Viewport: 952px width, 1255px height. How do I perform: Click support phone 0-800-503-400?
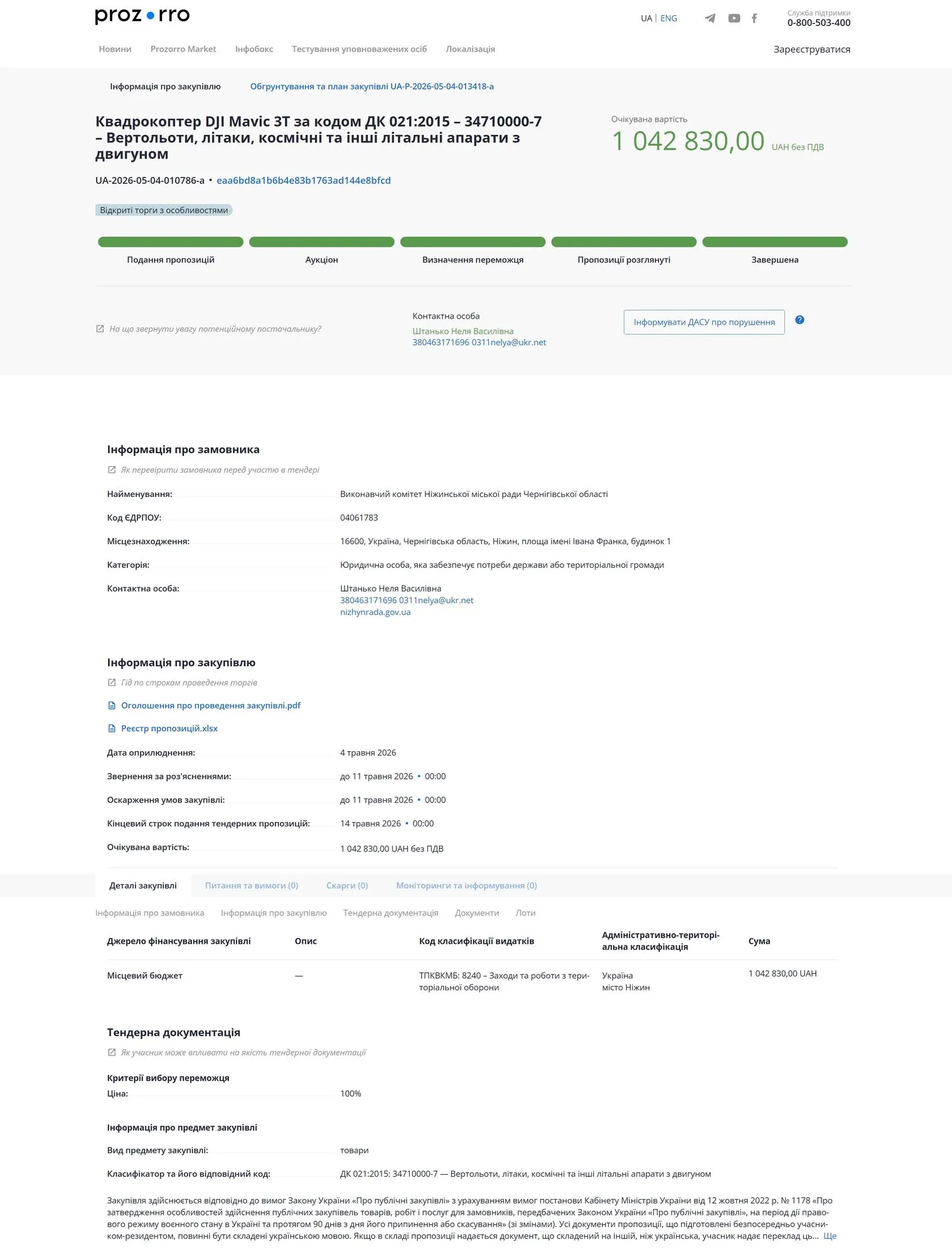(819, 23)
